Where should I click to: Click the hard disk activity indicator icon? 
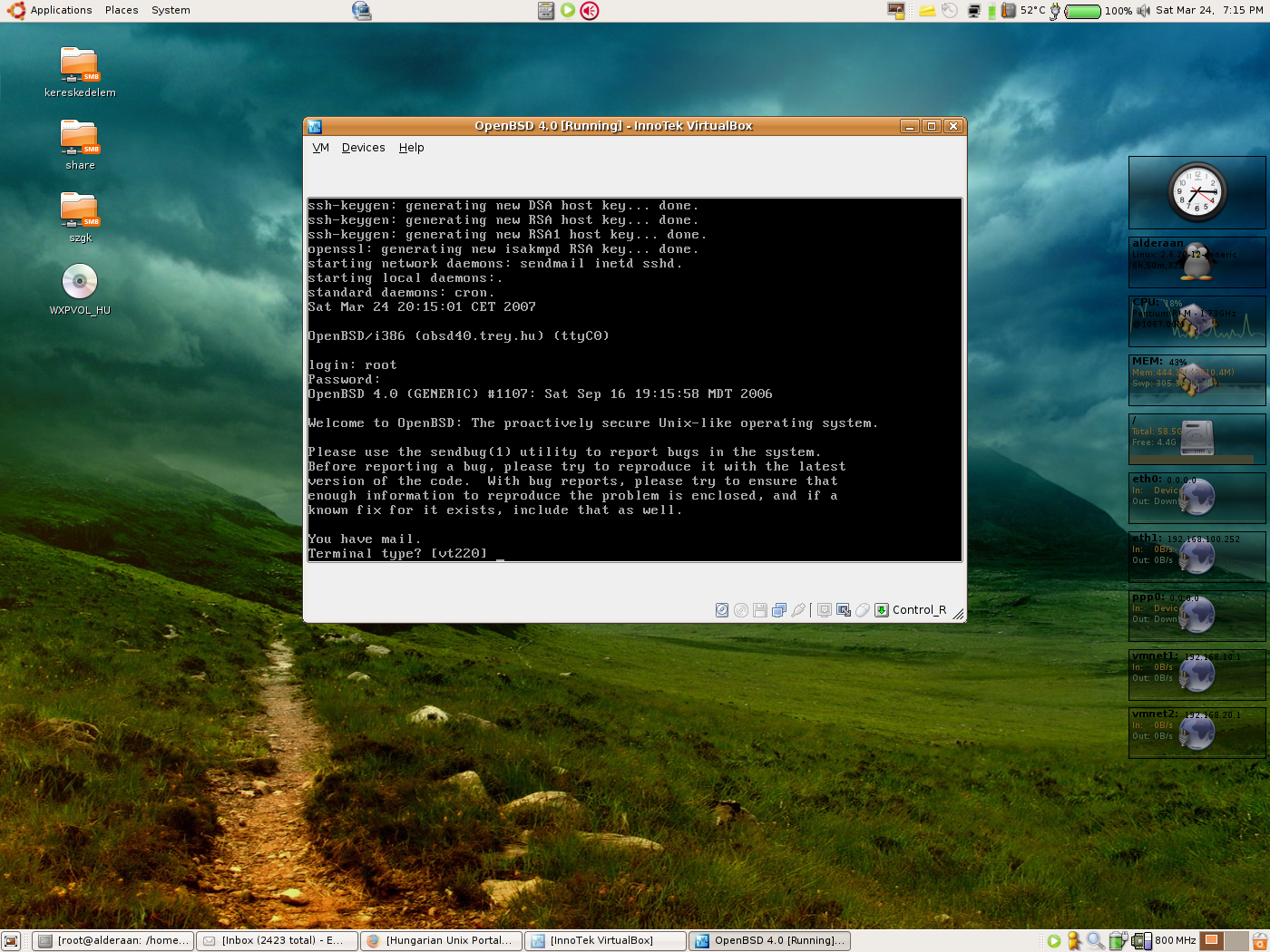point(722,610)
